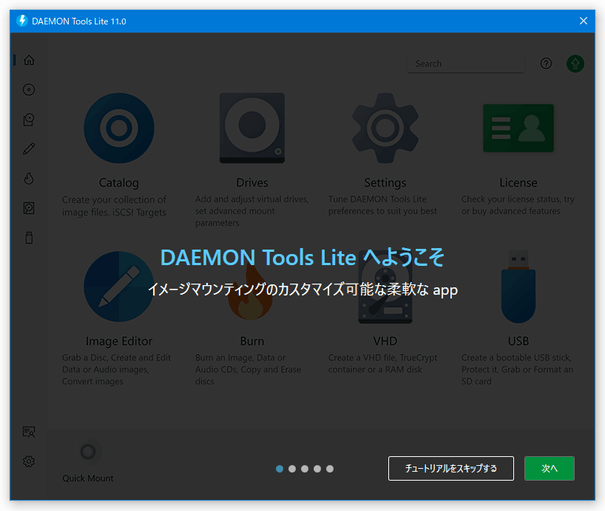Select the first tutorial page dot

coord(280,469)
